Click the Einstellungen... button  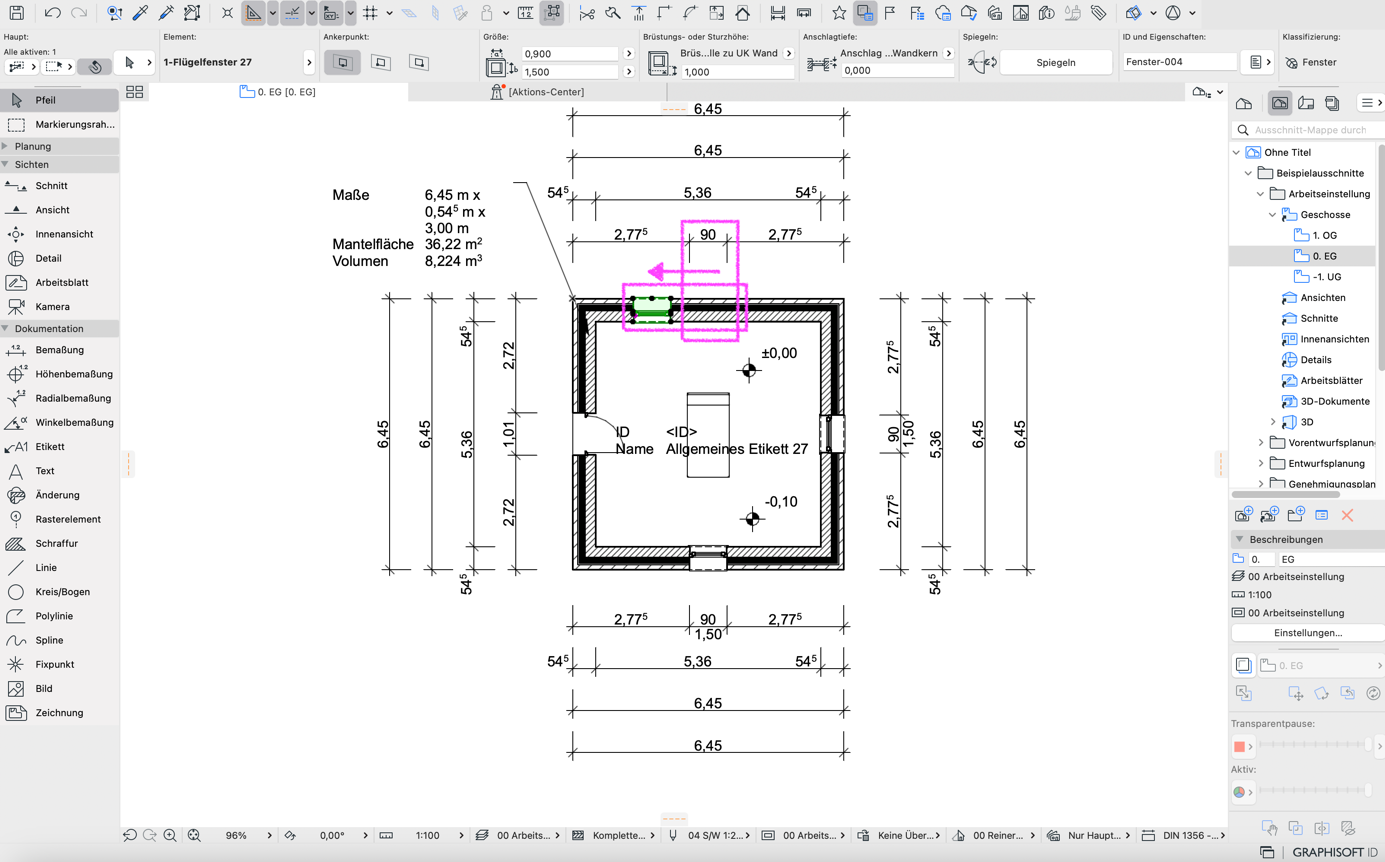[1308, 633]
